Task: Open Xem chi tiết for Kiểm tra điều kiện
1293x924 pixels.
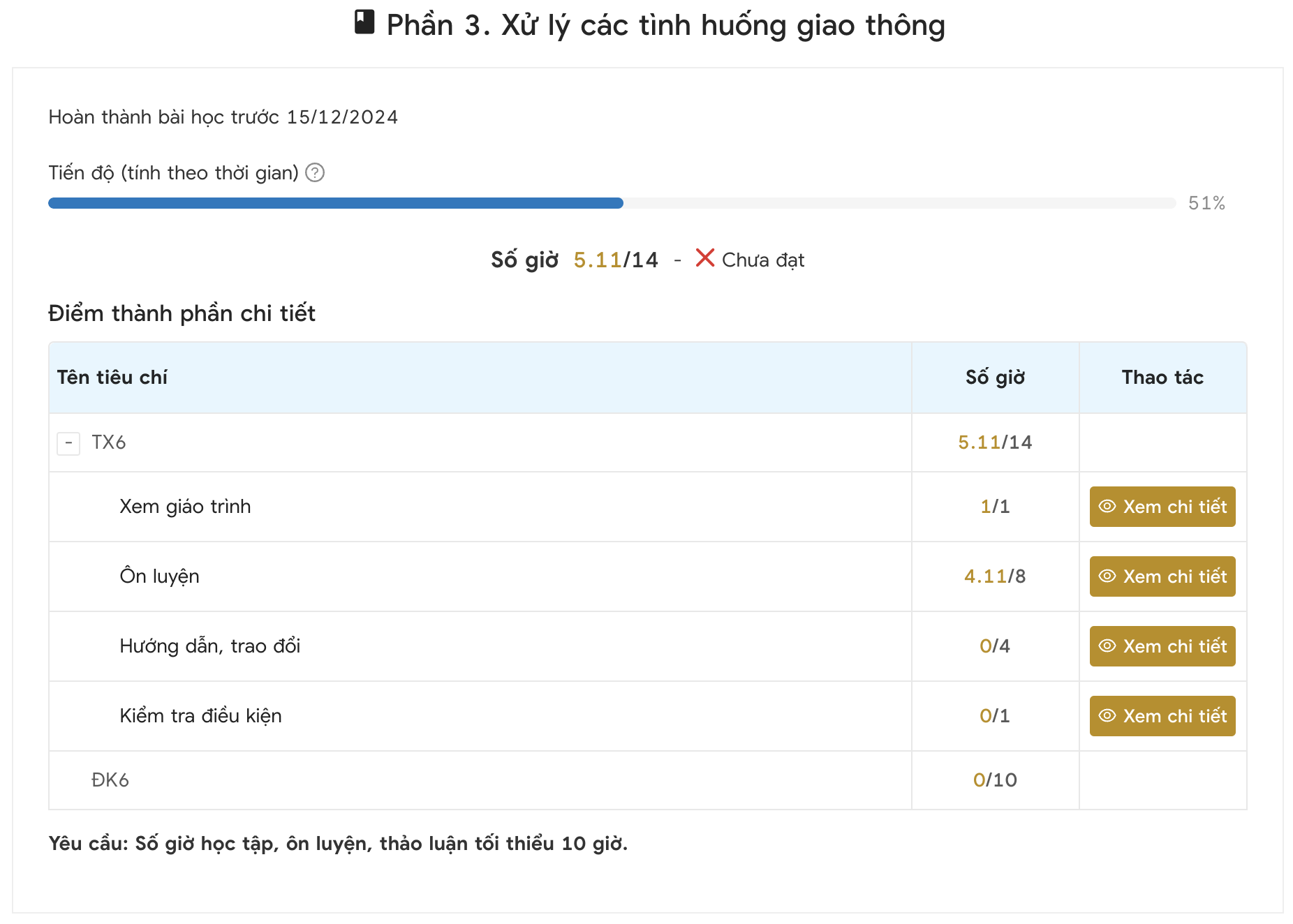Action: (x=1161, y=715)
